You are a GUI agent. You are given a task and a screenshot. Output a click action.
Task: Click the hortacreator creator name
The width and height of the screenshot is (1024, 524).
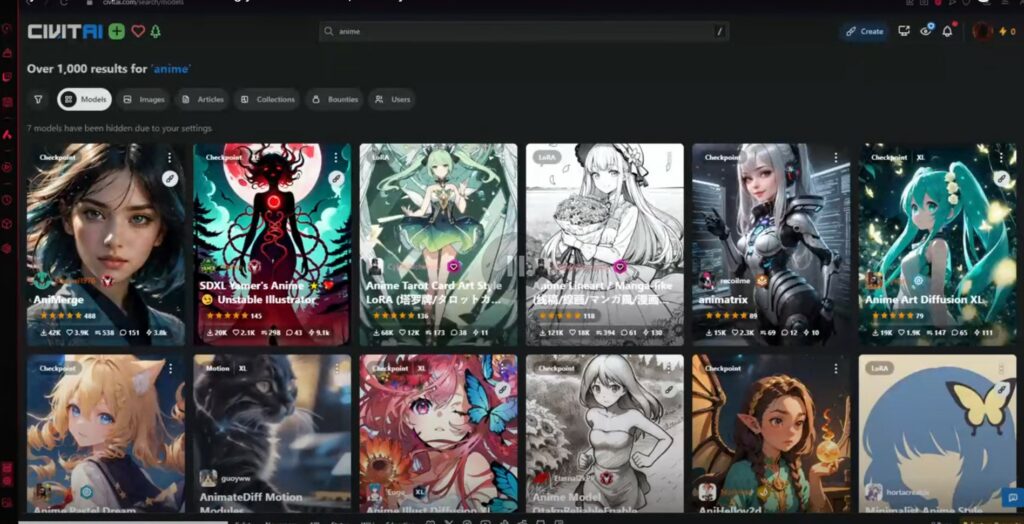(x=908, y=492)
